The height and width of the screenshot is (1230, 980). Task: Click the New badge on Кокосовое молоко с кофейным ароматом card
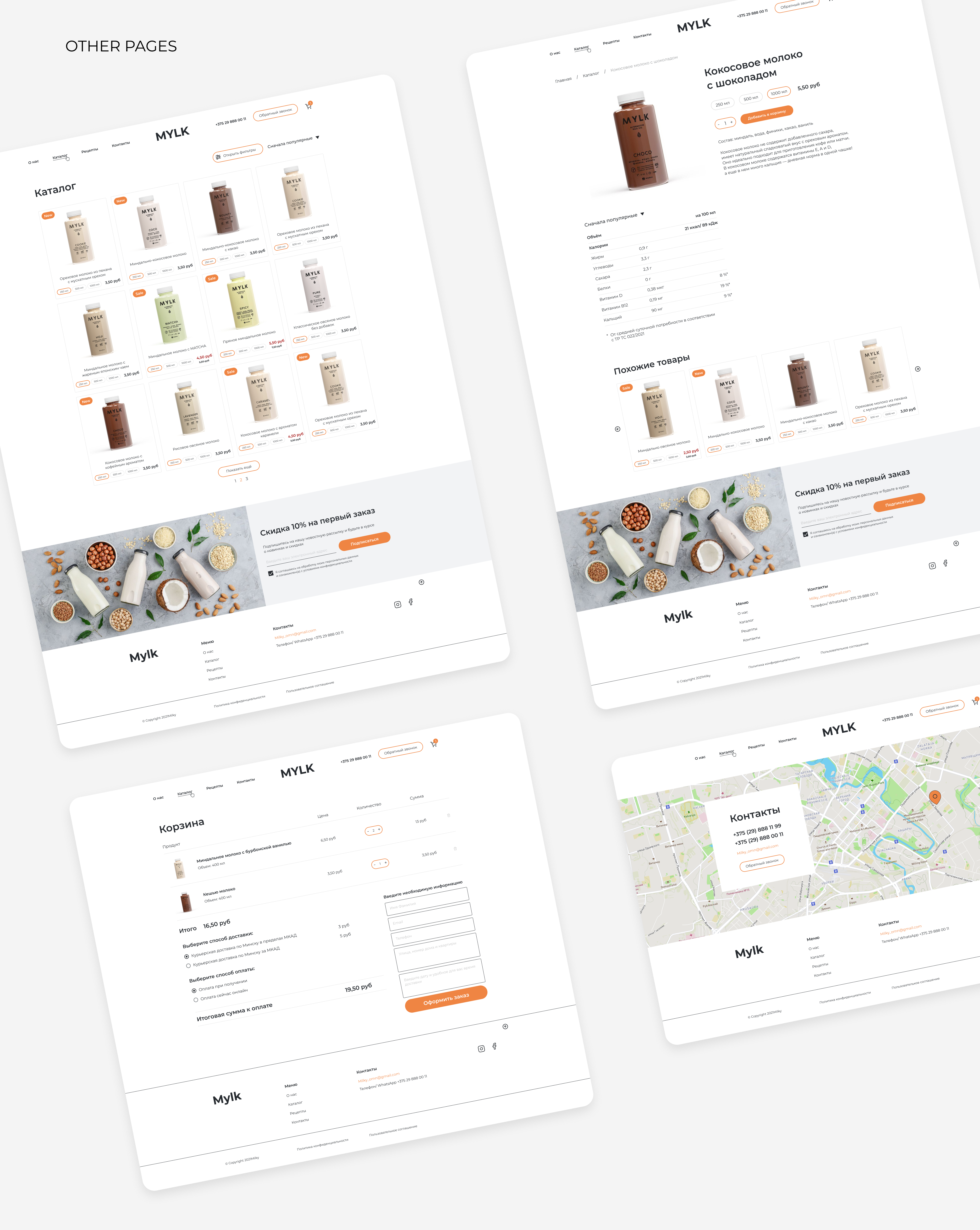pyautogui.click(x=86, y=401)
